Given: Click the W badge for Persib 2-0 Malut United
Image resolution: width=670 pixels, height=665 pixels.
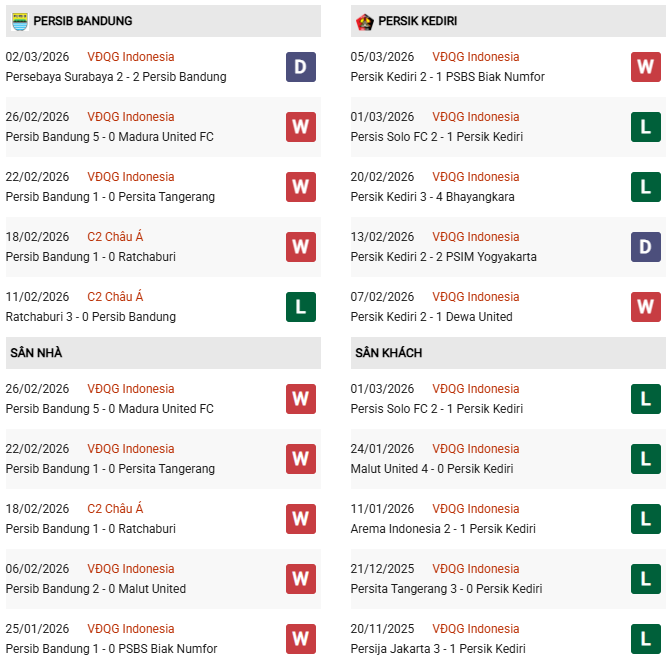Looking at the screenshot, I should 300,579.
